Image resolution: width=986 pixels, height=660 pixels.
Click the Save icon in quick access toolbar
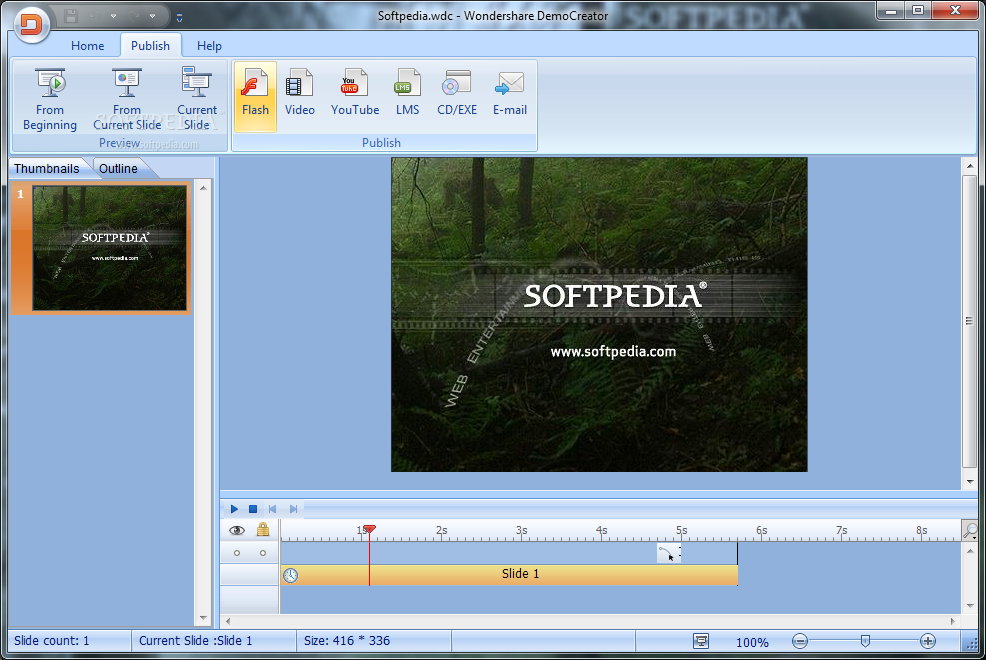[x=71, y=16]
